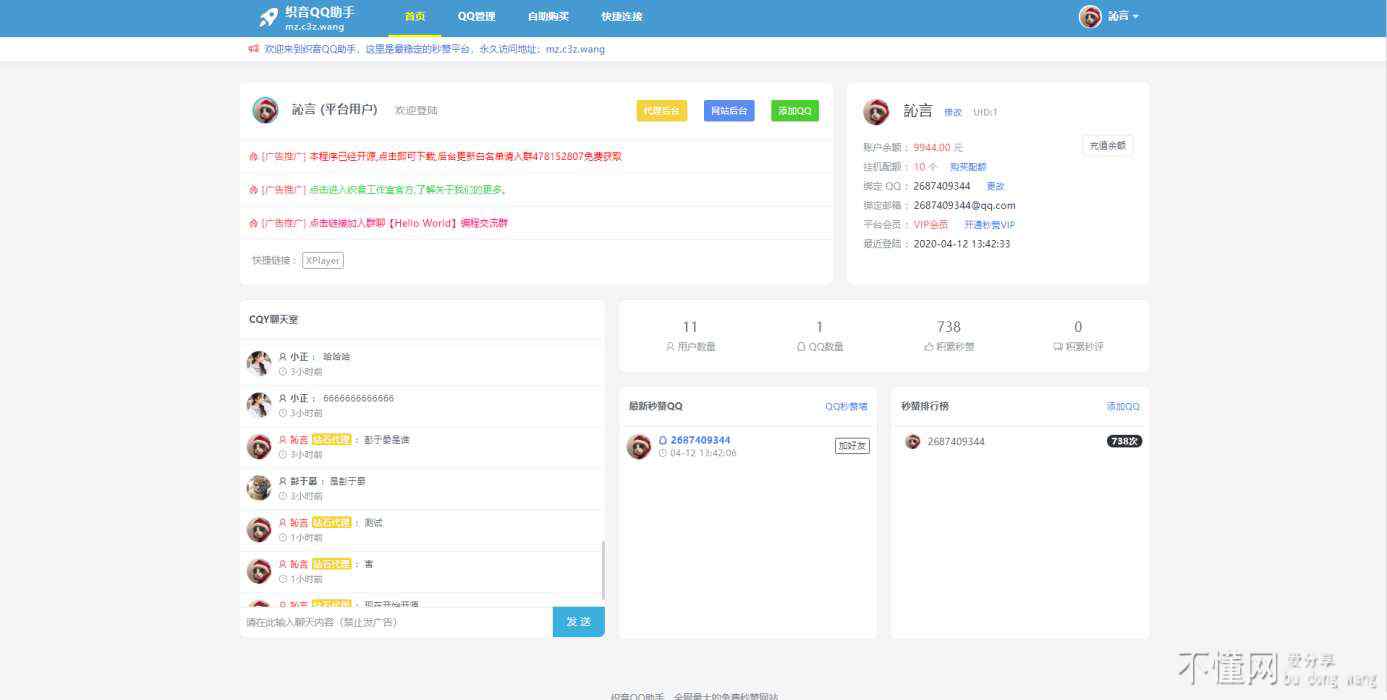Viewport: 1387px width, 700px height.
Task: Expand the 訫言 user dropdown in header
Action: [1123, 17]
